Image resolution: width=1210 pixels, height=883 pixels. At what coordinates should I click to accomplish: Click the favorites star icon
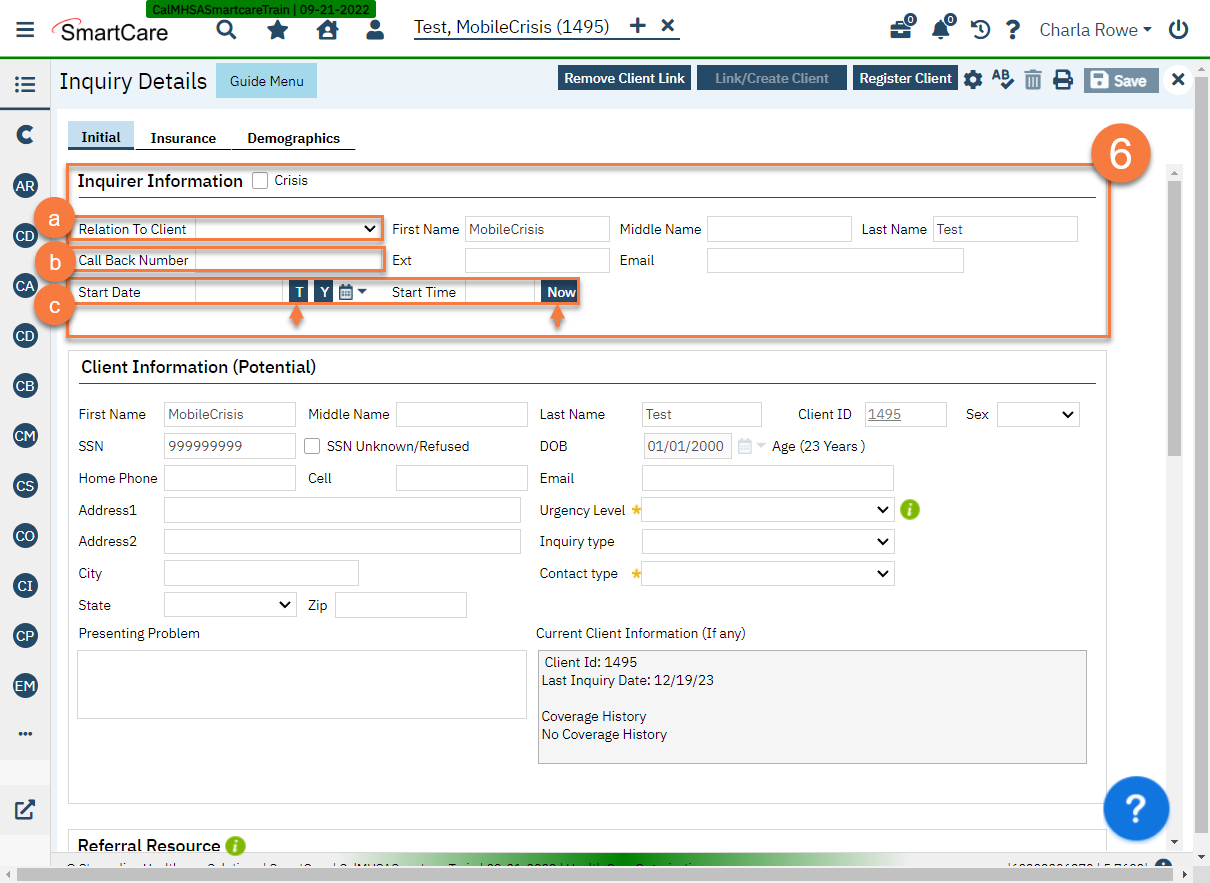[277, 30]
